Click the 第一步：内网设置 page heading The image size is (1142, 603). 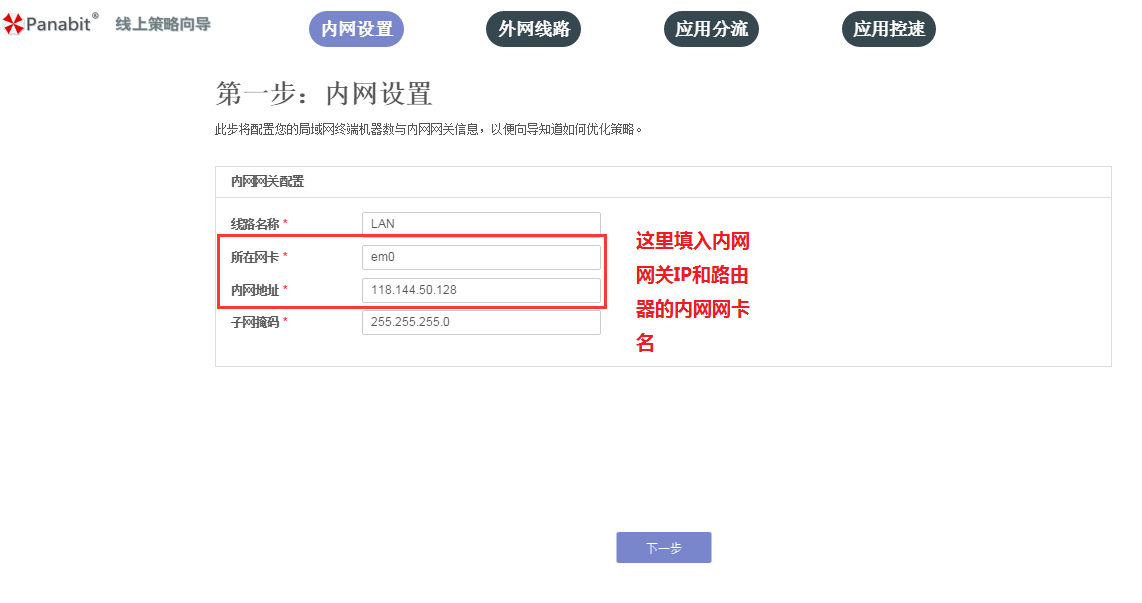[324, 94]
